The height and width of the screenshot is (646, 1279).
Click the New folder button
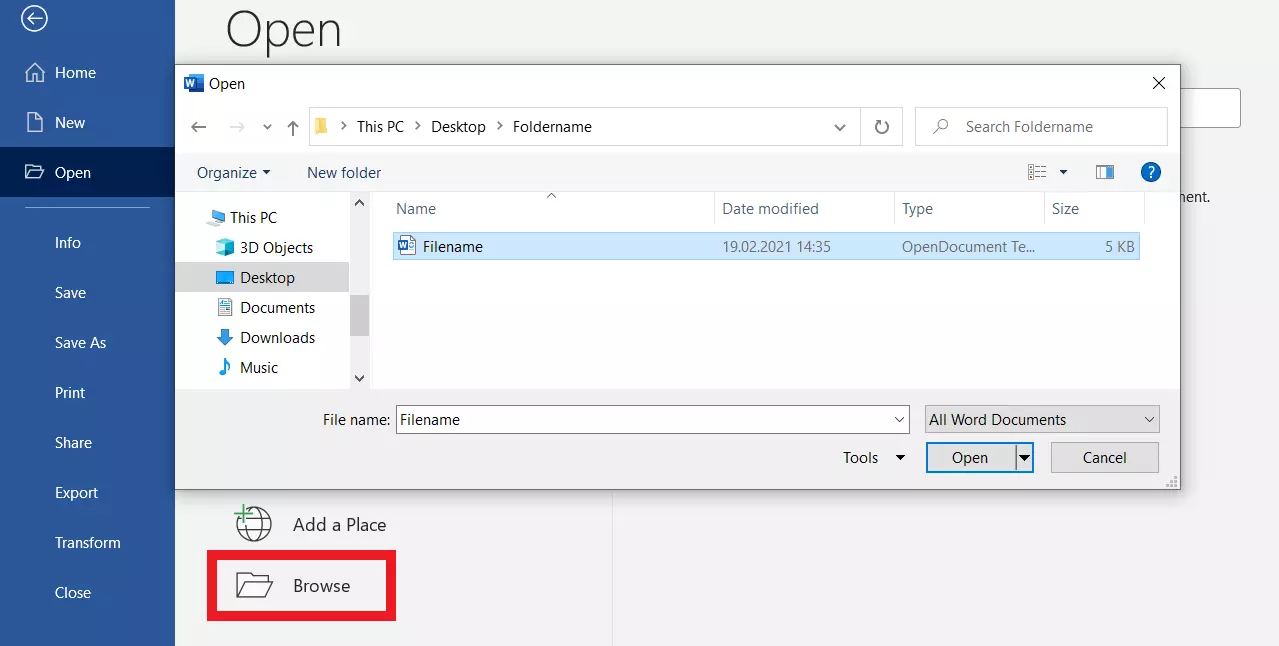click(x=344, y=172)
